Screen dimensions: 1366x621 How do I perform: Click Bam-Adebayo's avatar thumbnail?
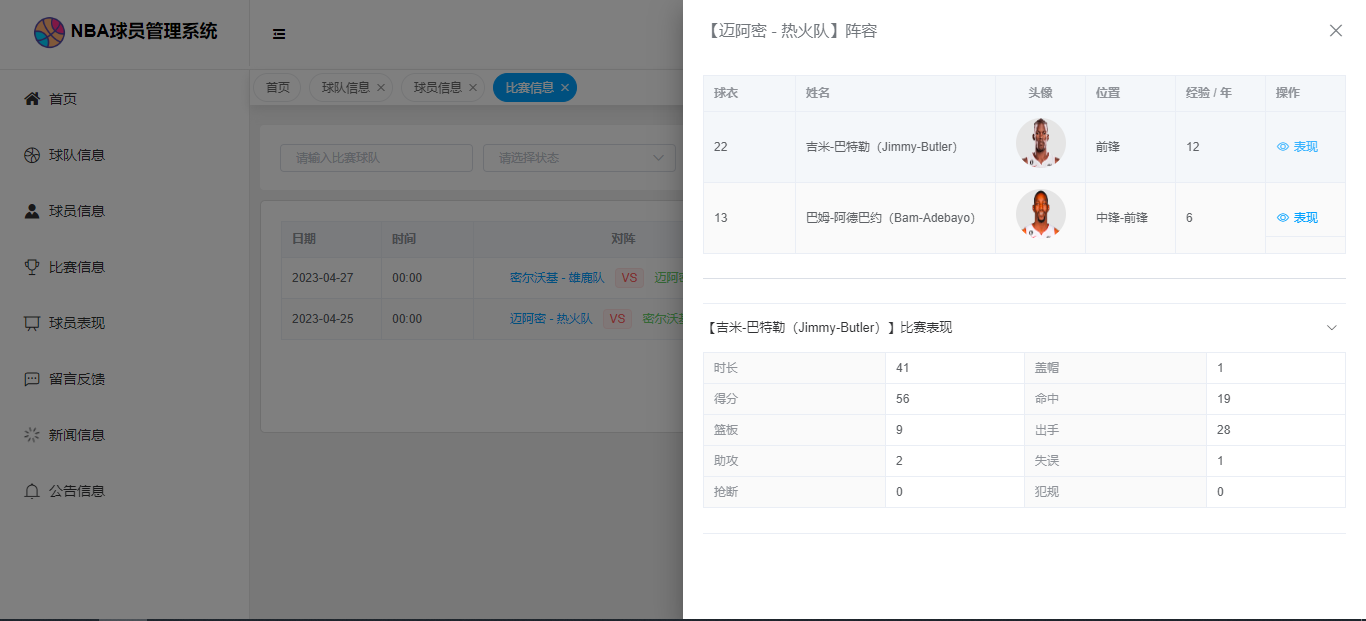point(1040,214)
